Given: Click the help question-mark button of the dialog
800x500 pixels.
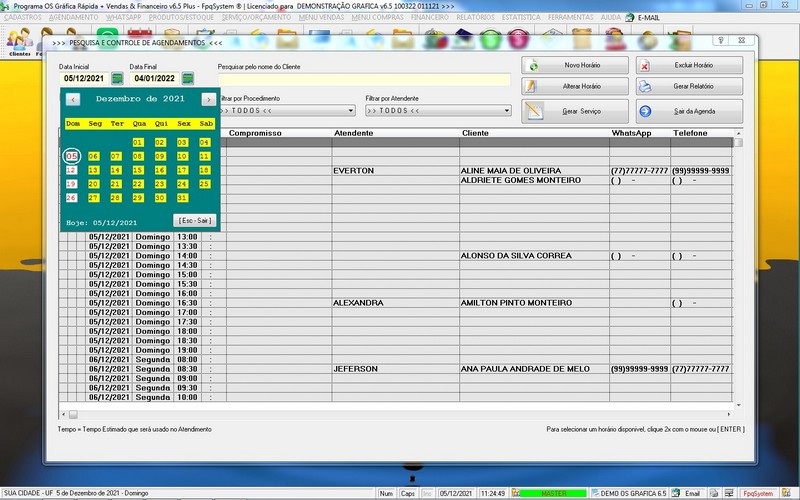Looking at the screenshot, I should [721, 40].
